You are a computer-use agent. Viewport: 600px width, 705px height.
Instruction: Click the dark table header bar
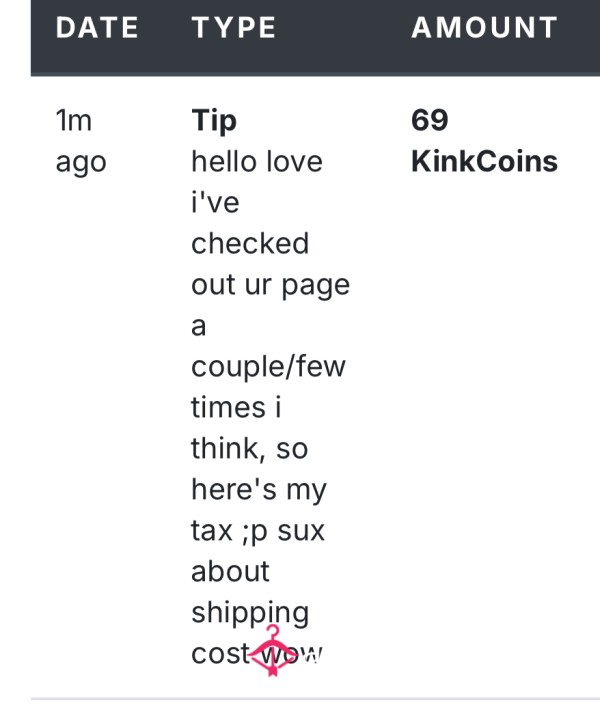coord(315,38)
